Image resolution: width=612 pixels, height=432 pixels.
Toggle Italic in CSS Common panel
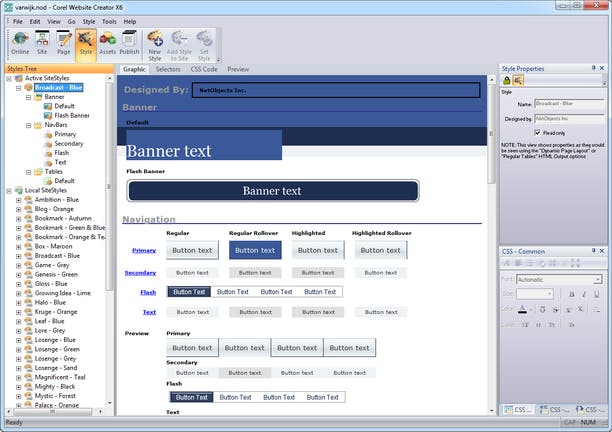[x=583, y=294]
